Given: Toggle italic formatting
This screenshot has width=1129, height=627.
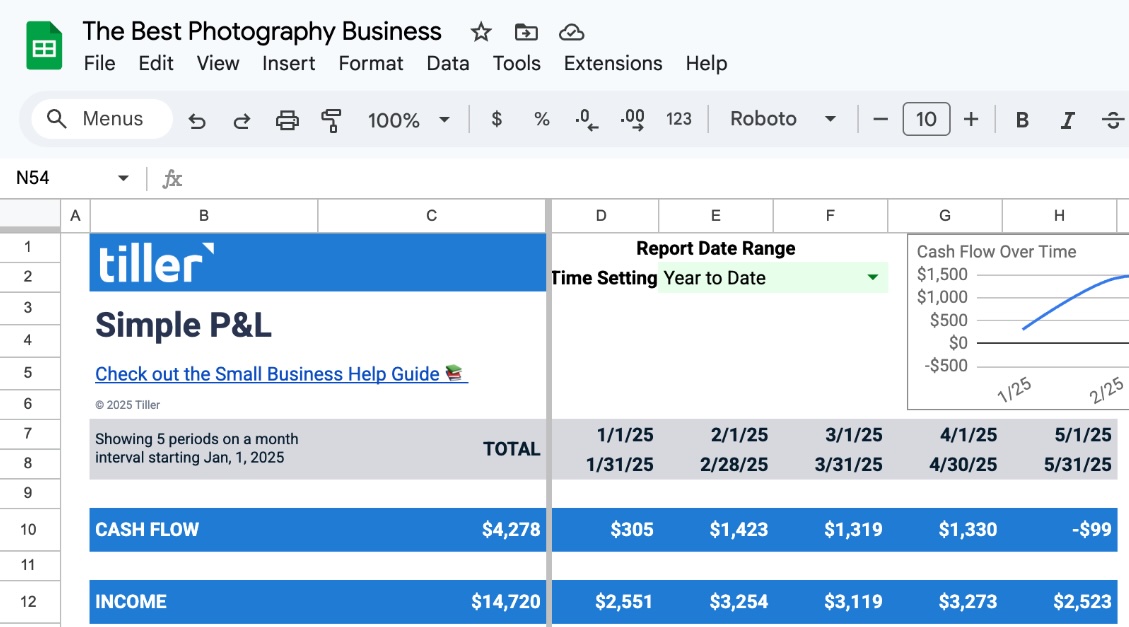Looking at the screenshot, I should (x=1067, y=119).
